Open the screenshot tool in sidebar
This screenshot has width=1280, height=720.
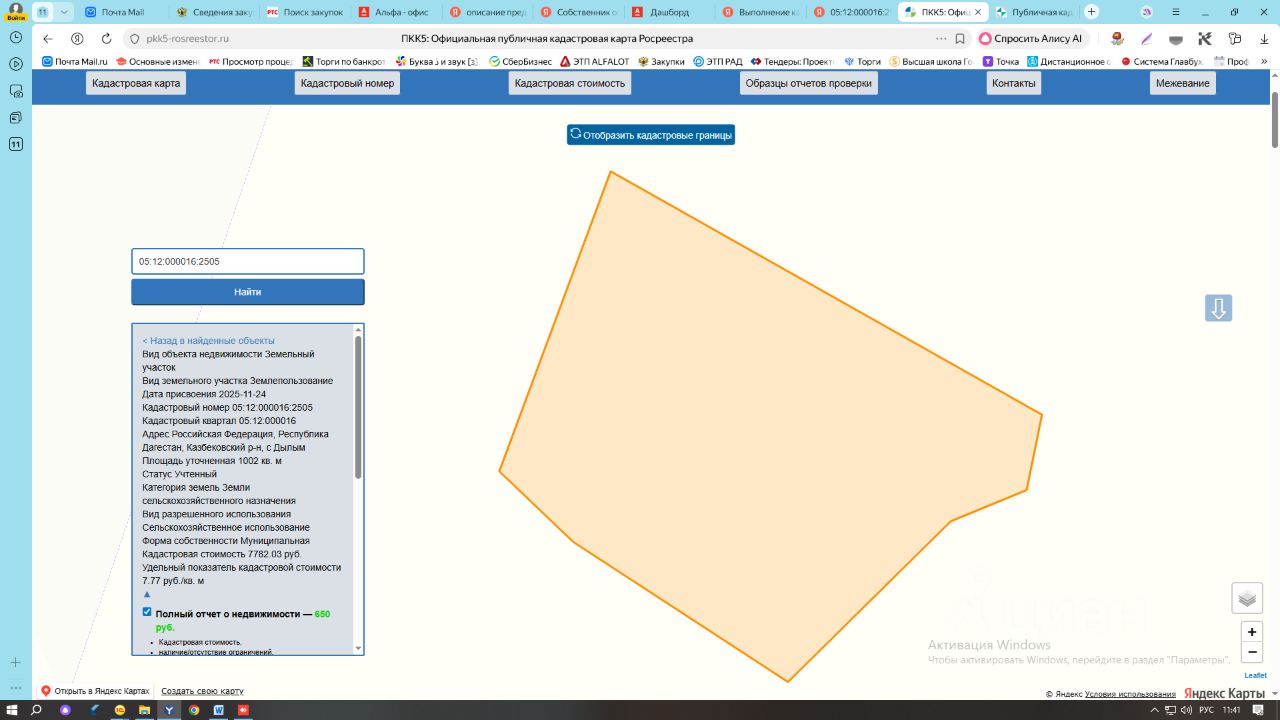[16, 90]
